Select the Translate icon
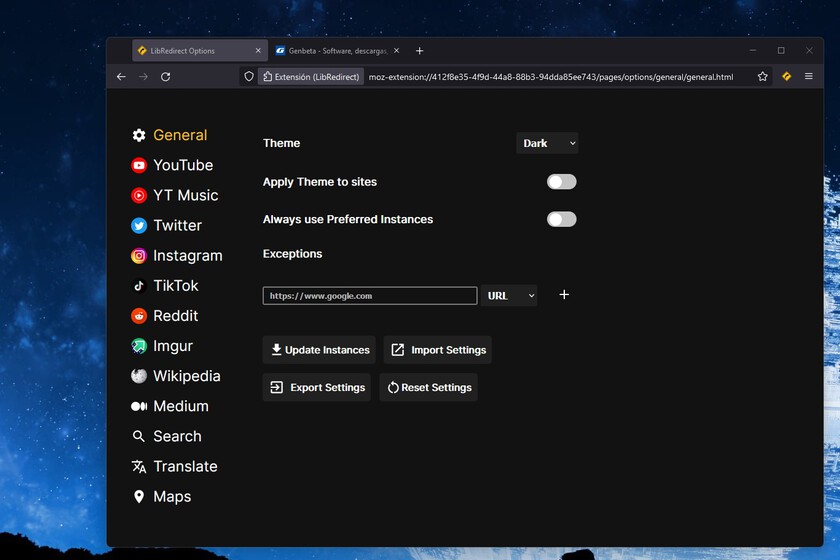The image size is (840, 560). pos(139,466)
